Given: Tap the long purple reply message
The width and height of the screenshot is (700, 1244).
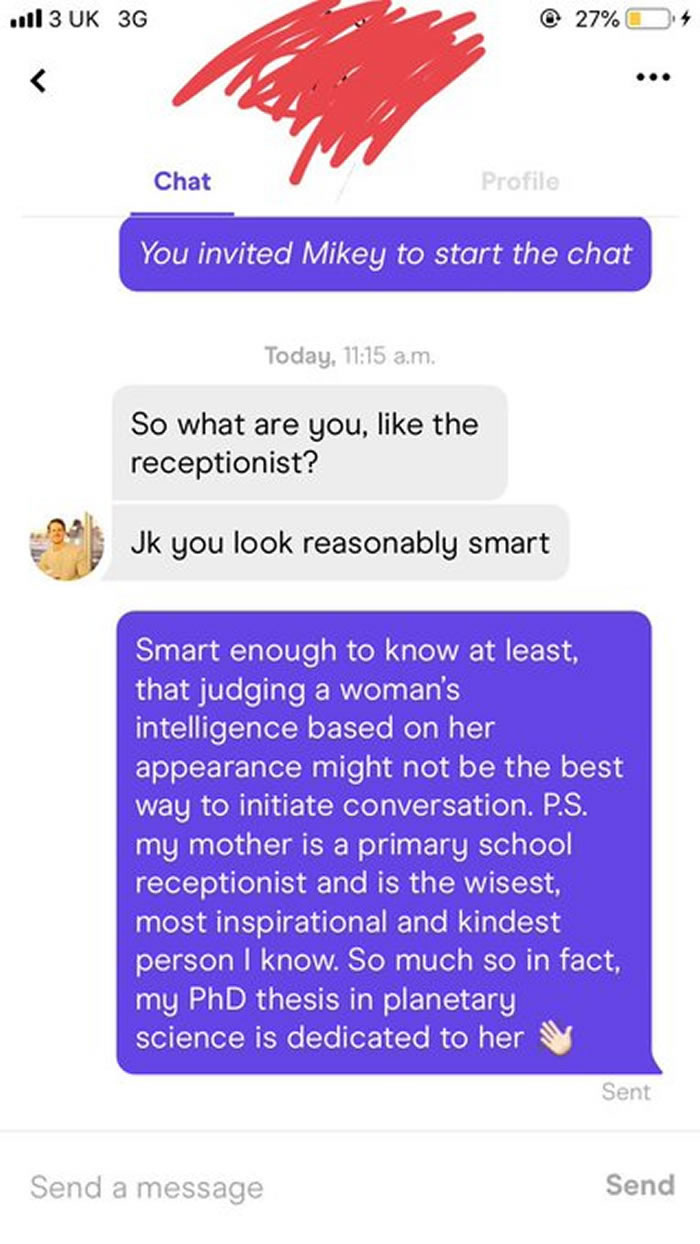Looking at the screenshot, I should (385, 843).
